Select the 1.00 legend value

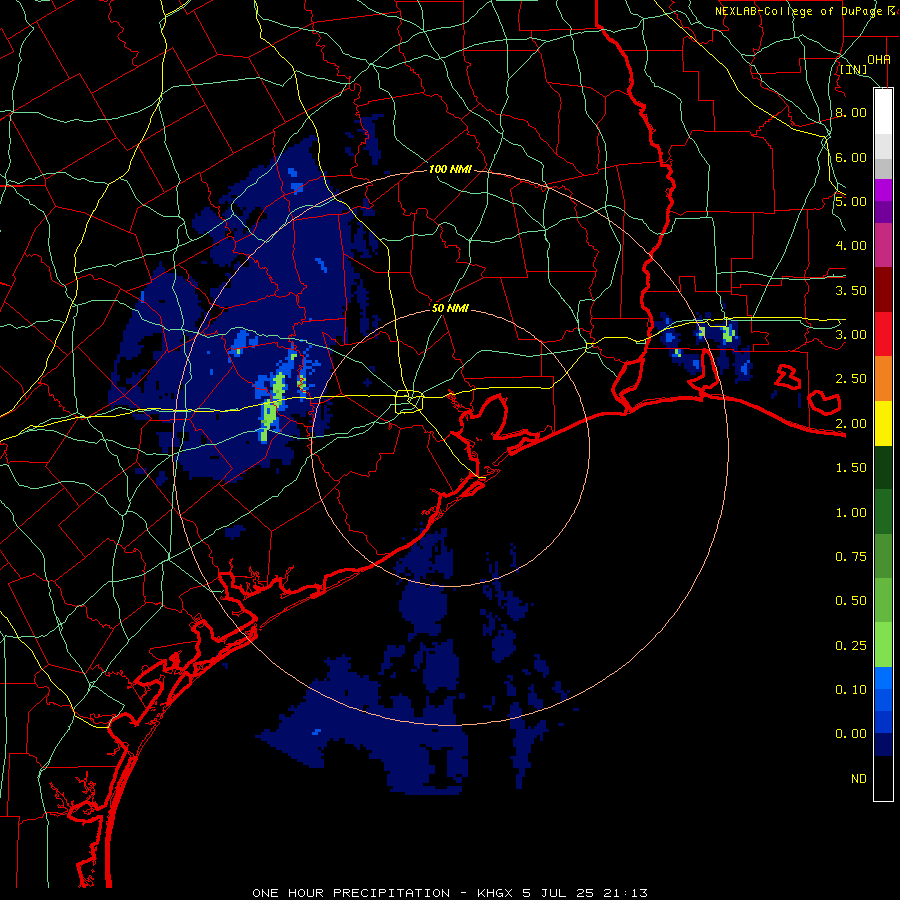coord(851,513)
